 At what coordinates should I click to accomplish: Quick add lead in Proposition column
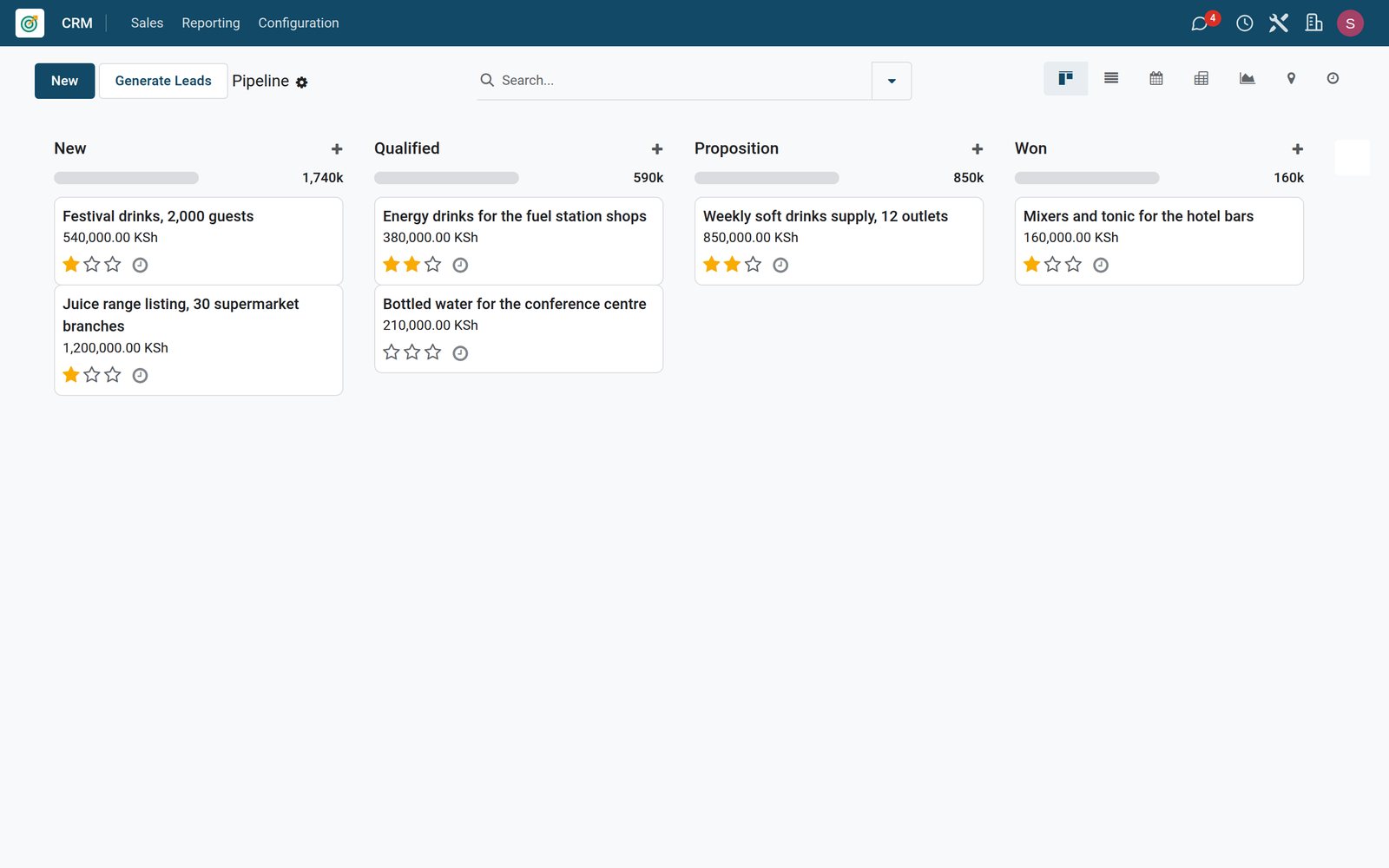tap(978, 149)
